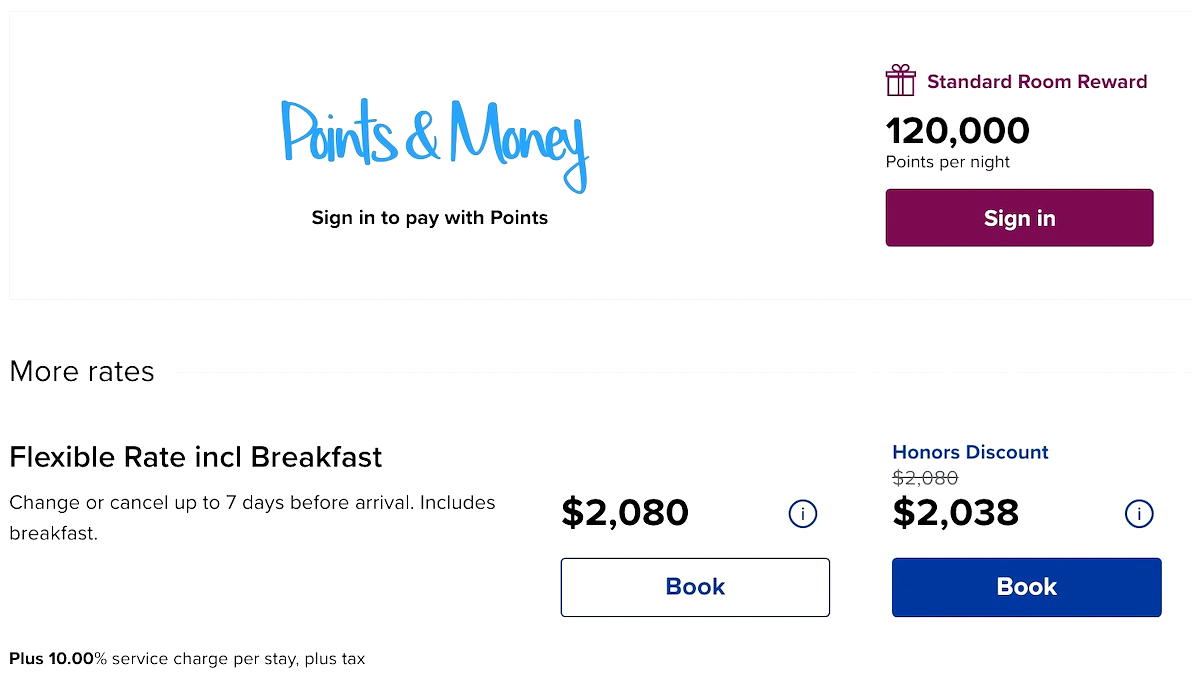Click 'Sign in to pay with Points' text
The width and height of the screenshot is (1200, 691).
pyautogui.click(x=429, y=217)
